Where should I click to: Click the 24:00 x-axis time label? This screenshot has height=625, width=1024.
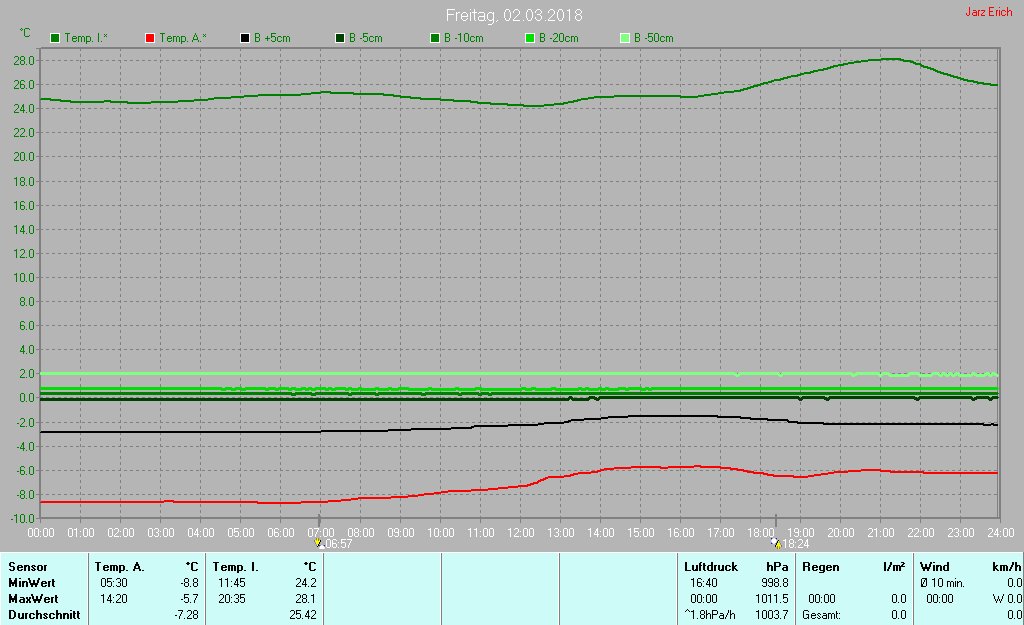click(x=1000, y=533)
